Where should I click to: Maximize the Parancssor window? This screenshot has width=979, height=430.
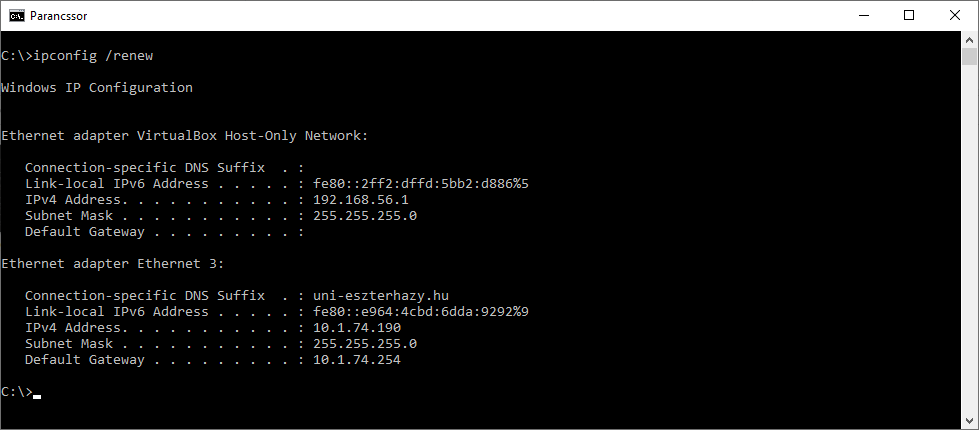[x=909, y=16]
